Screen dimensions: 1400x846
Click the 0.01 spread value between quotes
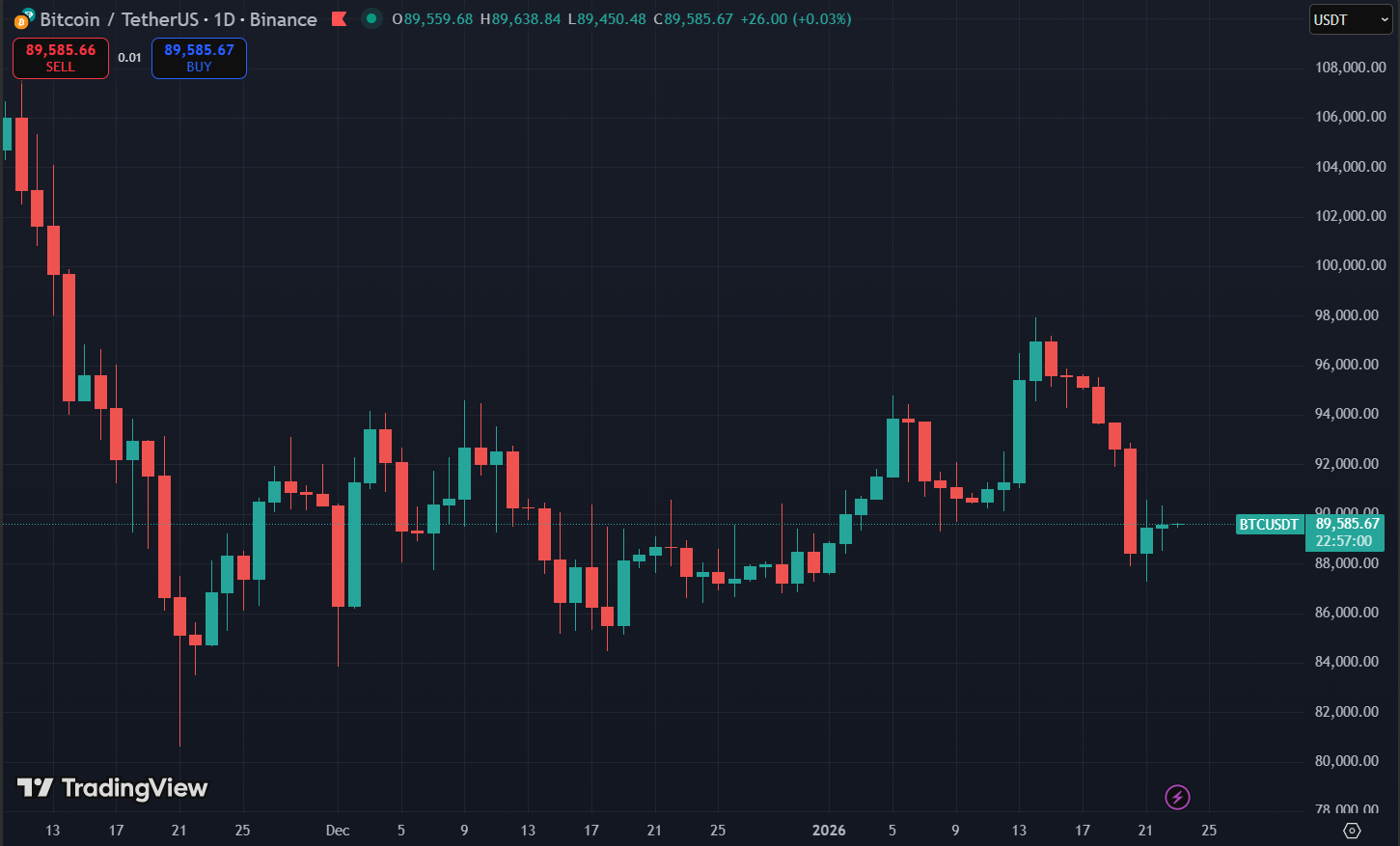click(x=130, y=57)
